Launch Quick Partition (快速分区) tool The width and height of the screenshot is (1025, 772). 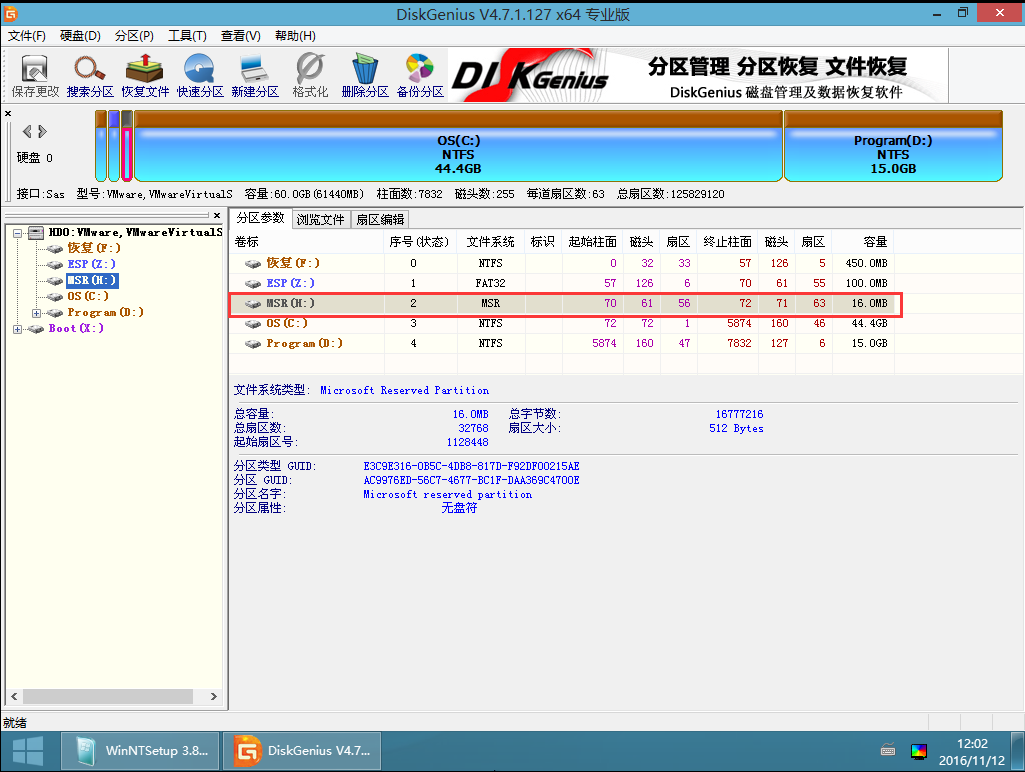(x=199, y=76)
